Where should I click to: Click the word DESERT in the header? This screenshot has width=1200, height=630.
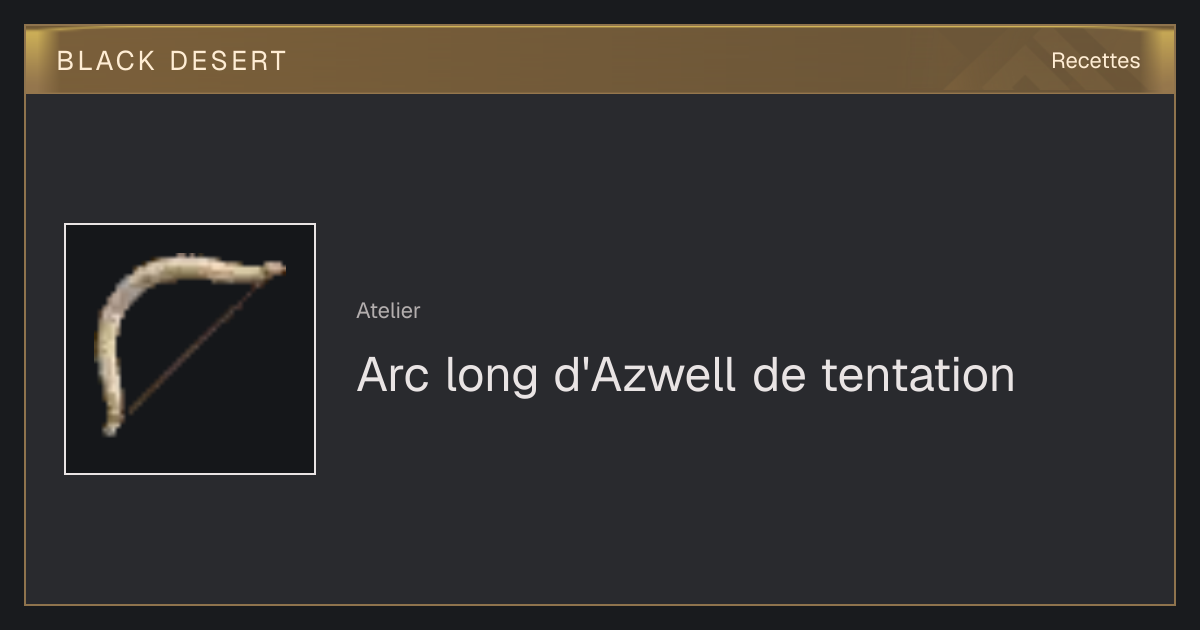point(228,61)
